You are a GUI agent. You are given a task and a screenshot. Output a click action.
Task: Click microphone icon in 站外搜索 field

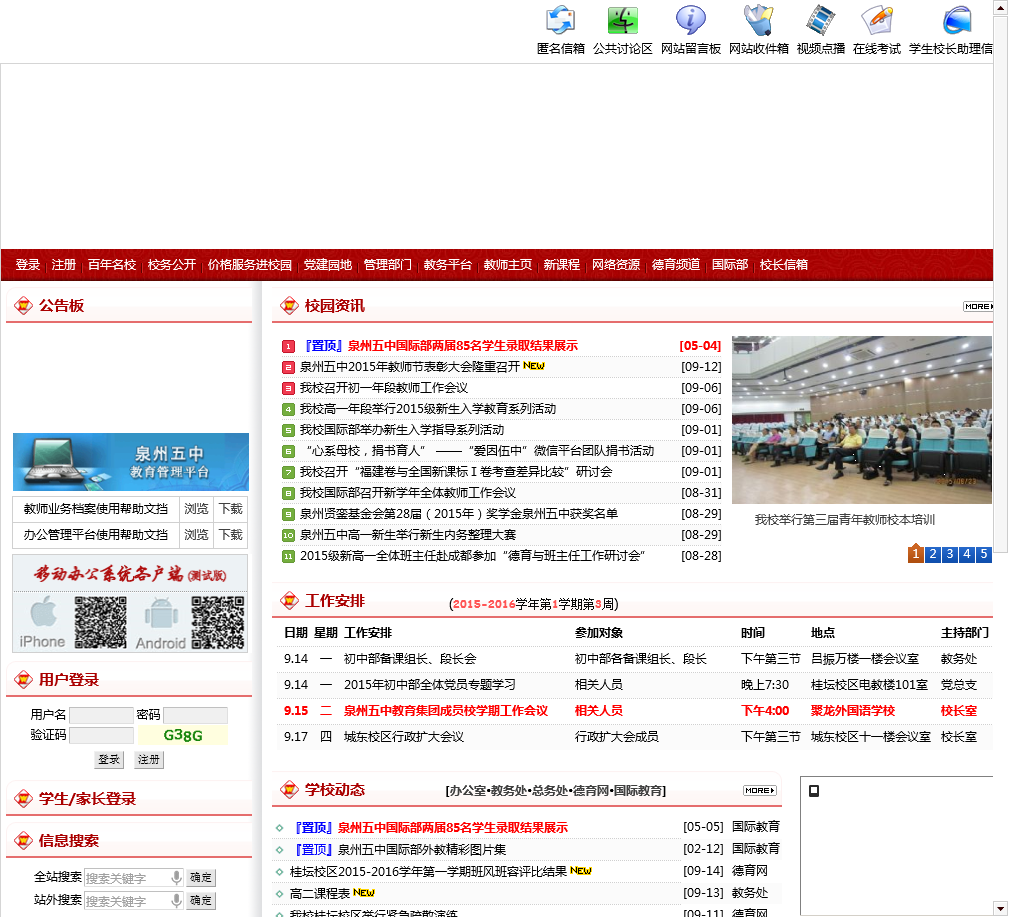tap(176, 900)
